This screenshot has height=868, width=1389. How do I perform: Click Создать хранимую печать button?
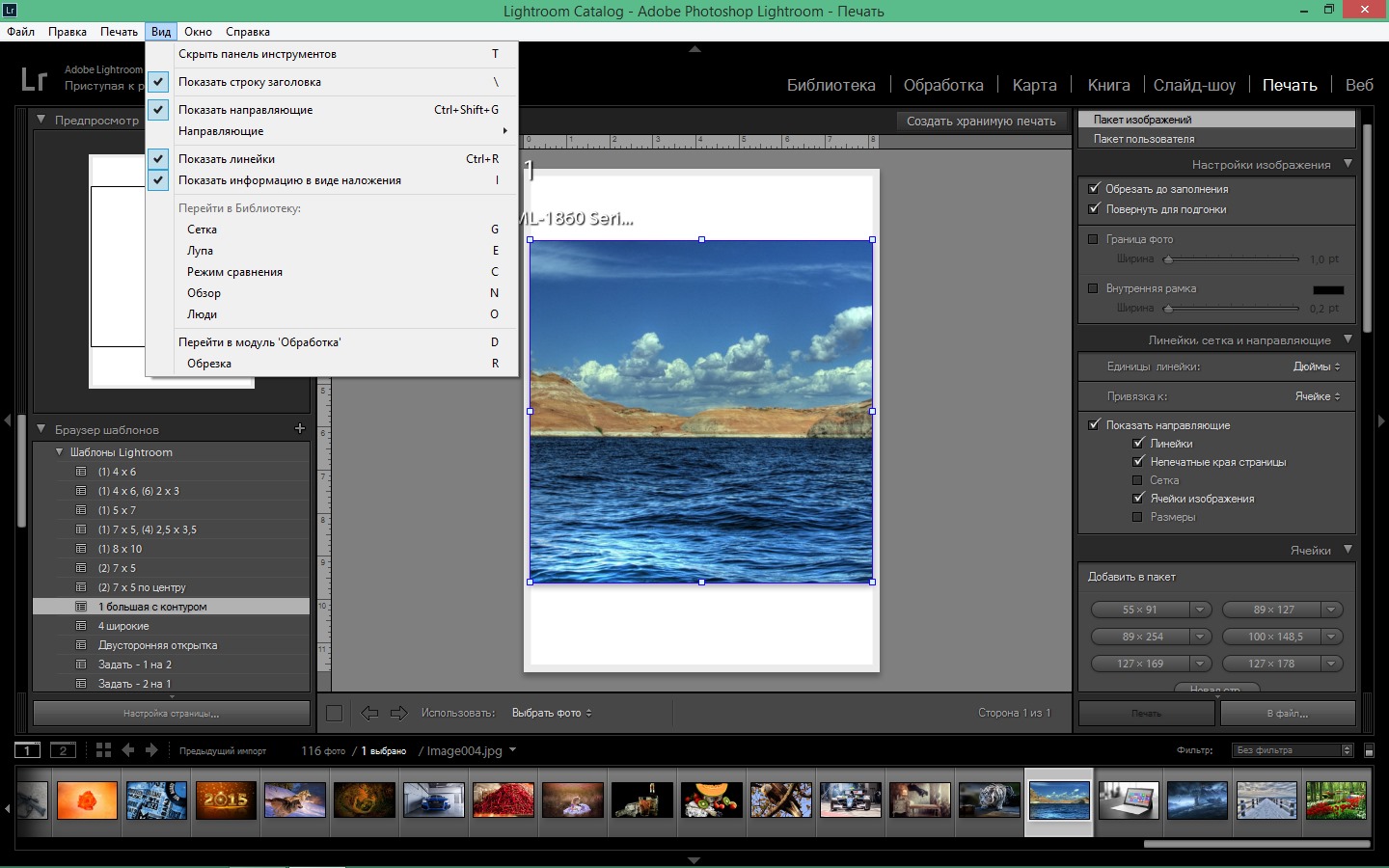[981, 122]
